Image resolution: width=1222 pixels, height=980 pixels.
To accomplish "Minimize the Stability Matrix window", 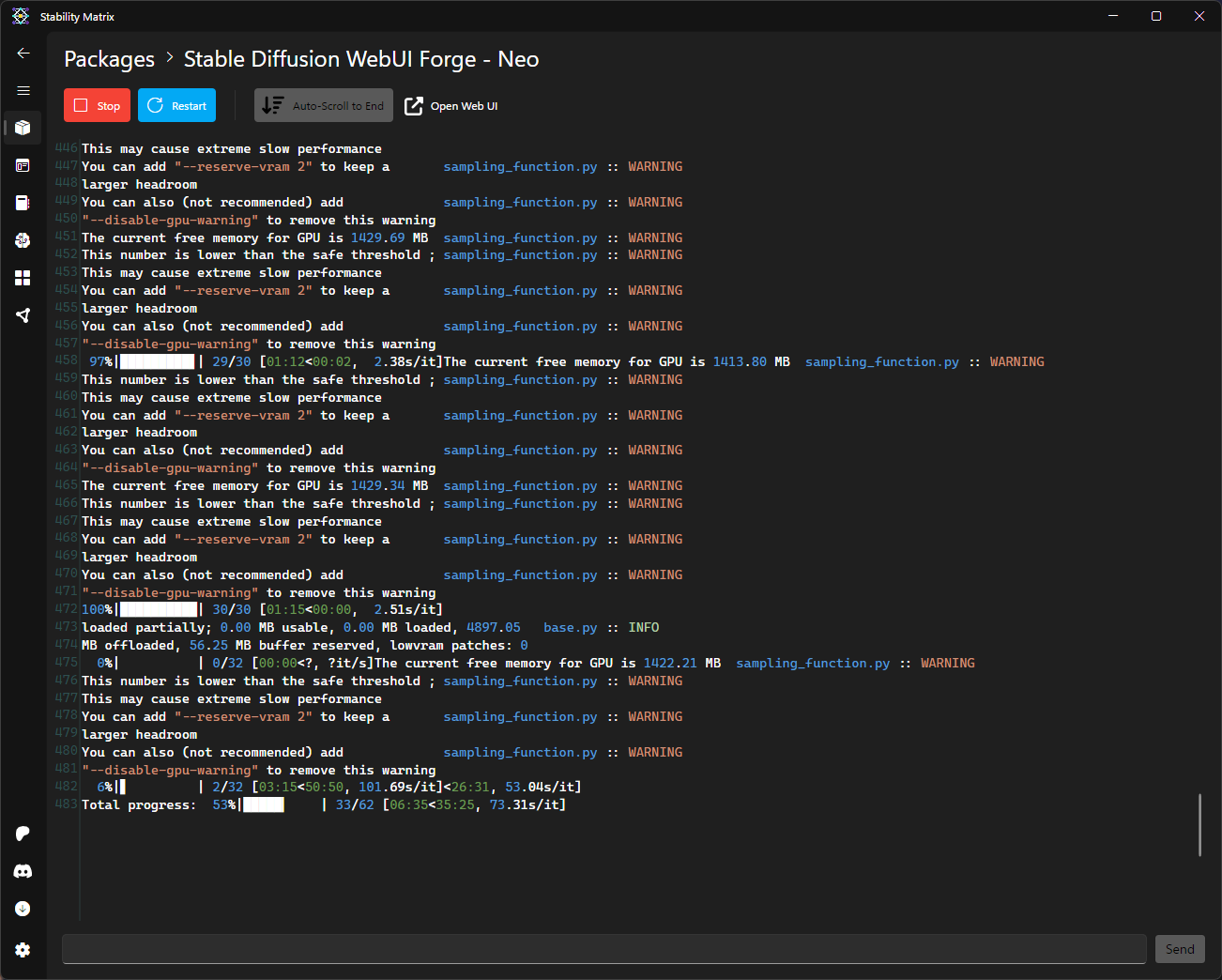I will [x=1113, y=16].
